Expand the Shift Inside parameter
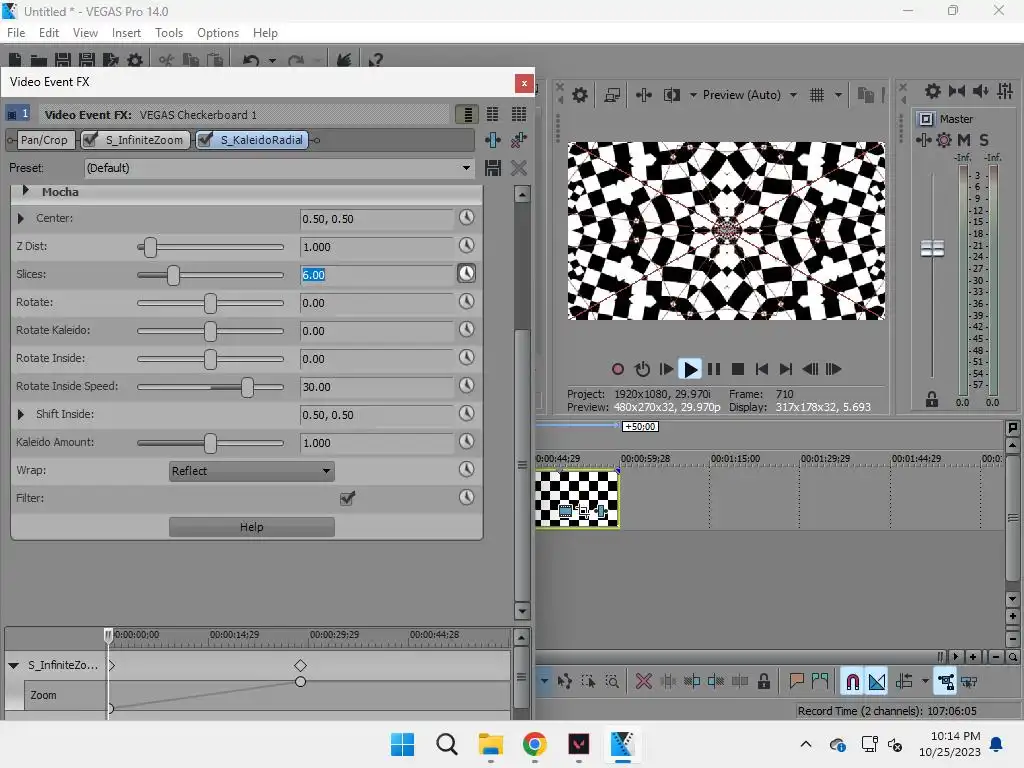This screenshot has width=1024, height=768. click(20, 414)
